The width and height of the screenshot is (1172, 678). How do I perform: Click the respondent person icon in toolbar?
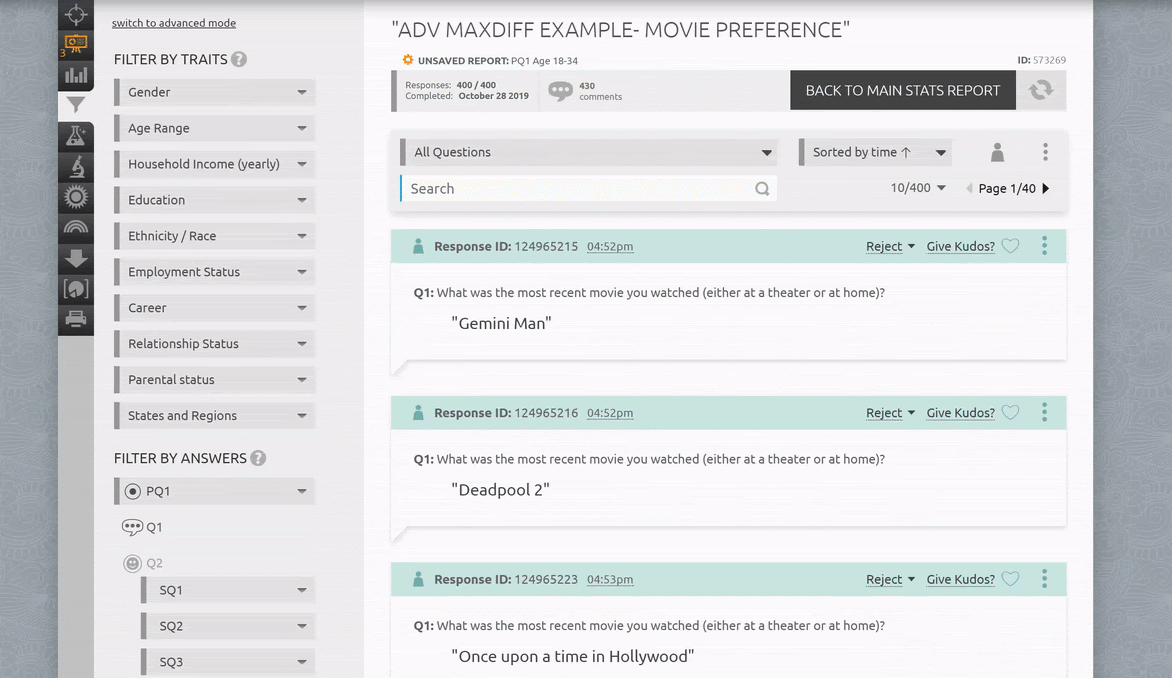pos(997,152)
